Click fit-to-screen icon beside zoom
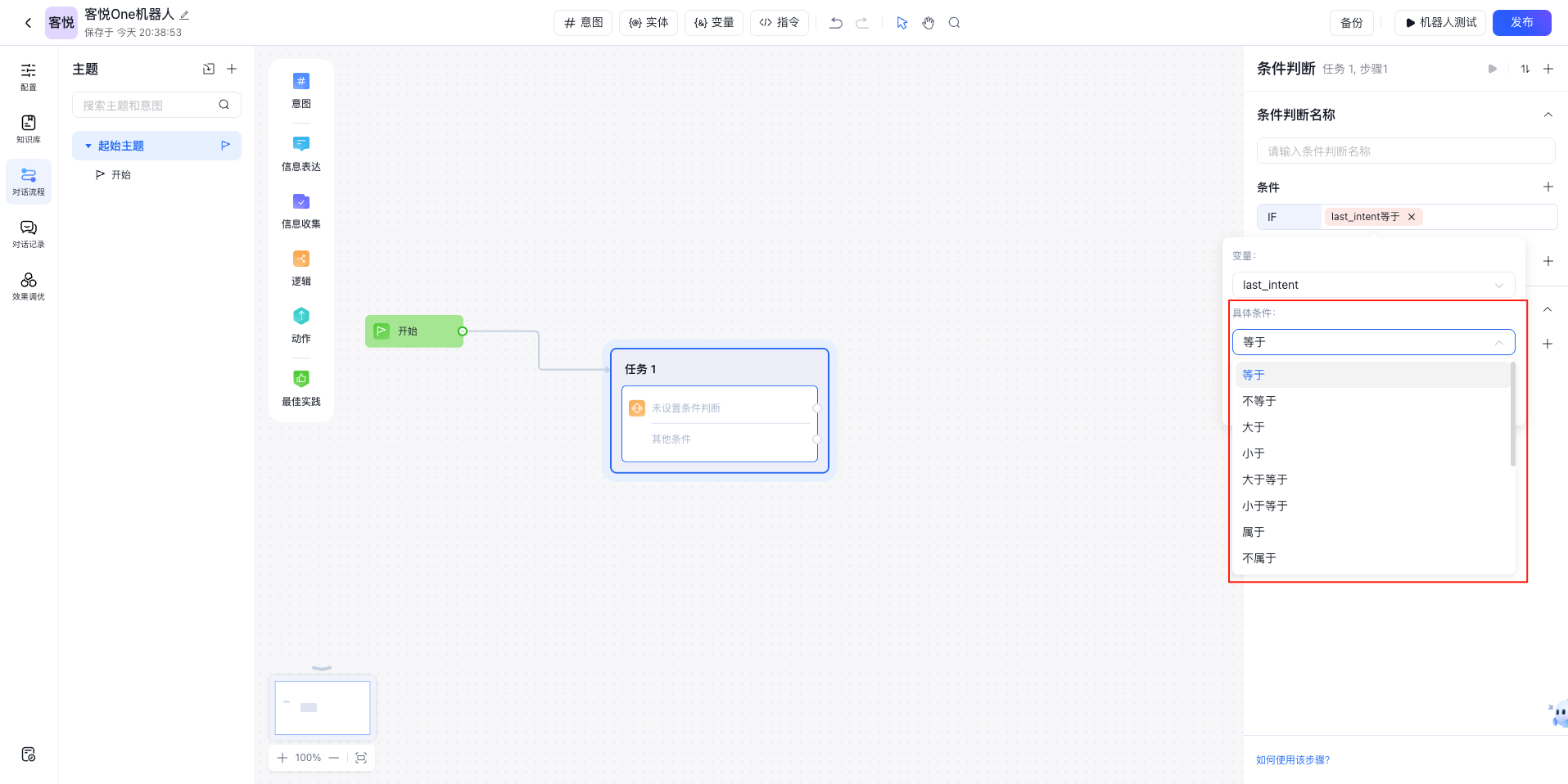Viewport: 1568px width, 784px height. click(361, 758)
